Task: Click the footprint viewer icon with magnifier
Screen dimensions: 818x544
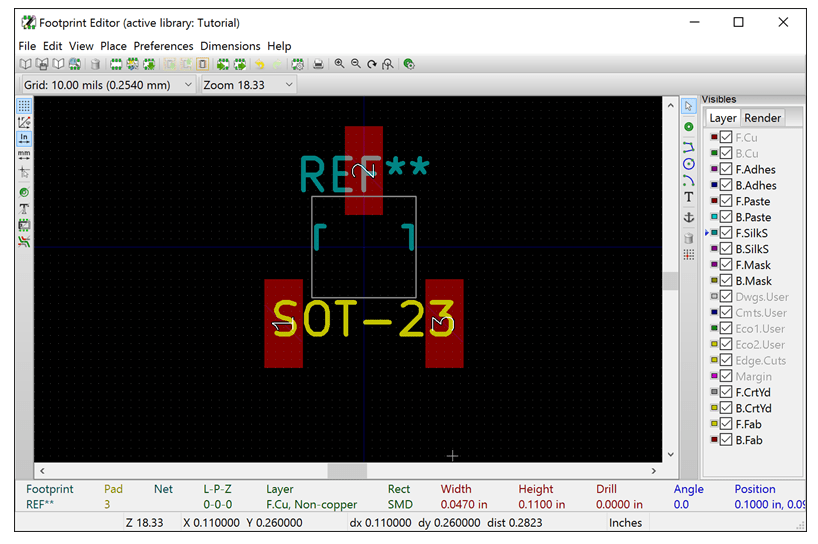Action: pos(75,64)
